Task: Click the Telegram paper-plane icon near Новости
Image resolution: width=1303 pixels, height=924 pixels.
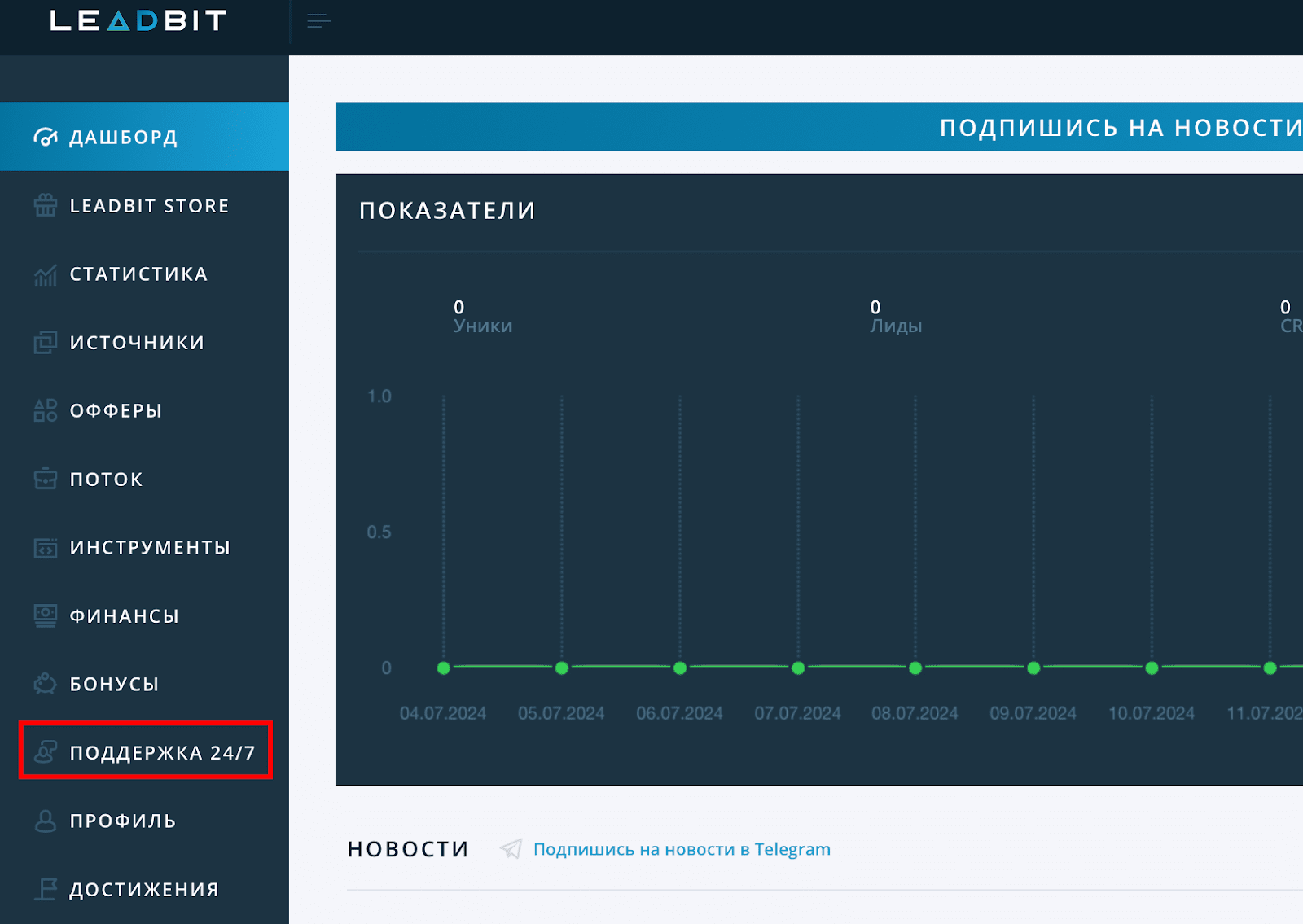Action: tap(512, 847)
